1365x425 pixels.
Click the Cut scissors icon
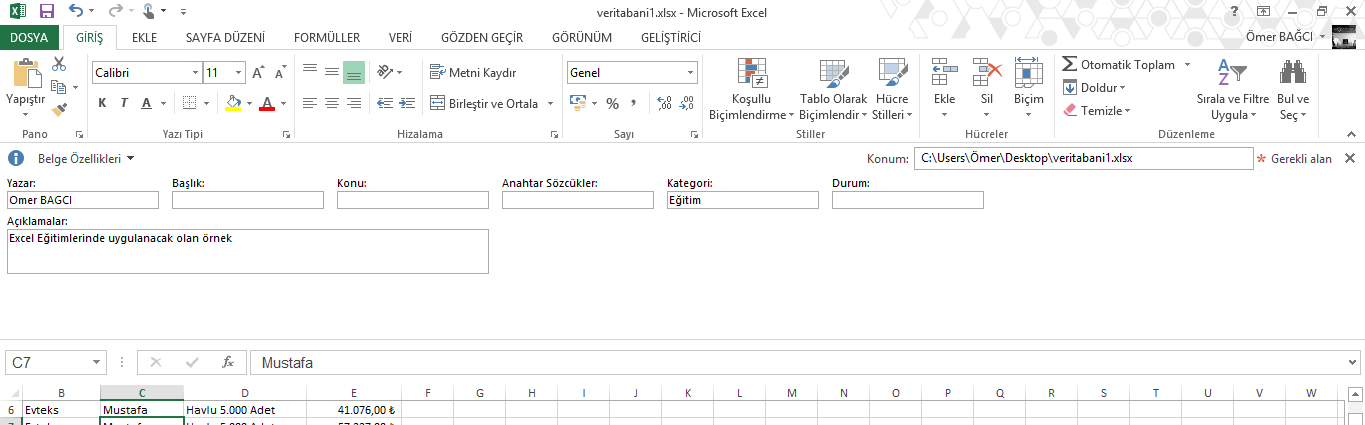click(59, 64)
